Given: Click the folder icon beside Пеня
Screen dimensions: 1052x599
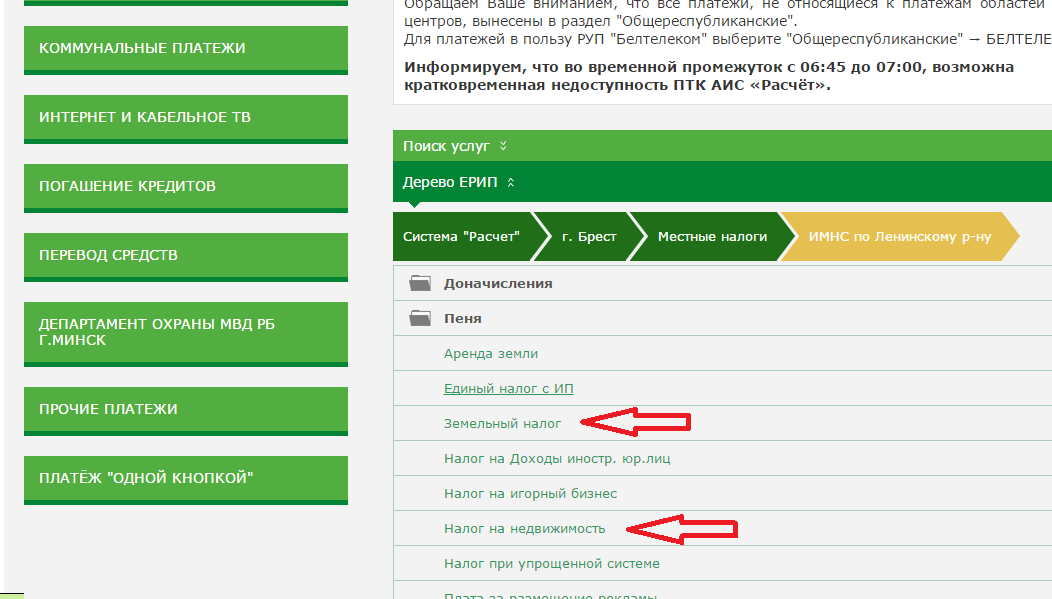Looking at the screenshot, I should 419,318.
